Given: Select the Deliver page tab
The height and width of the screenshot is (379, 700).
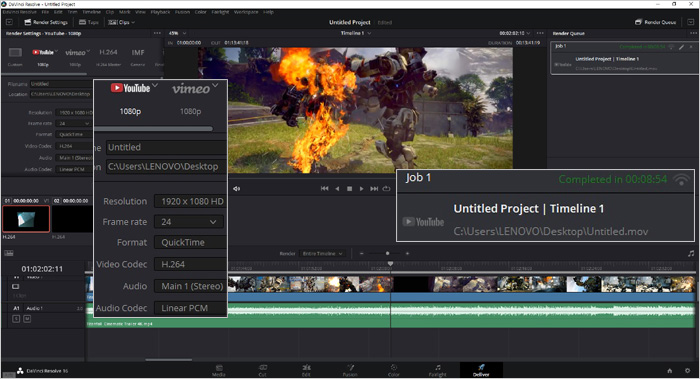Looking at the screenshot, I should point(481,371).
